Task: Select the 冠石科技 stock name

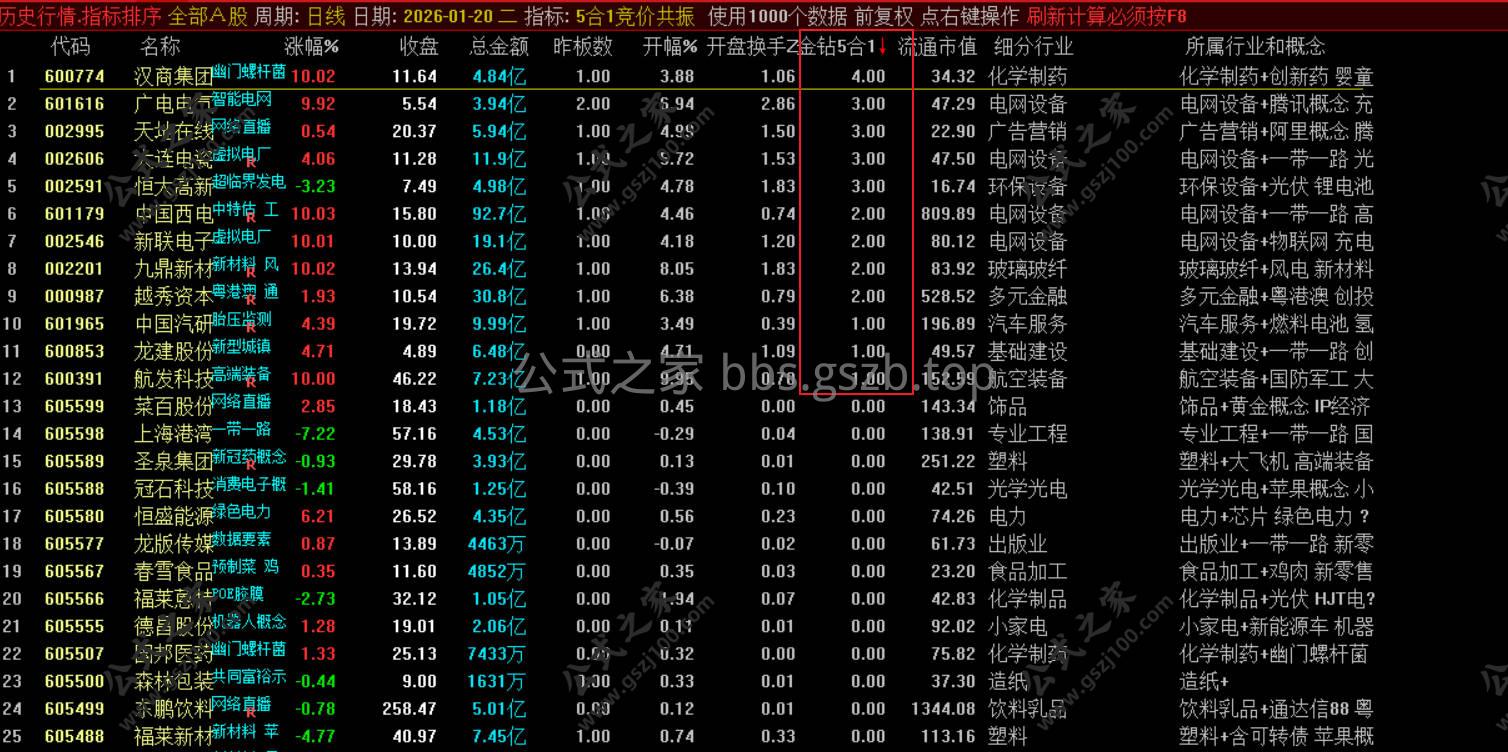Action: click(174, 489)
